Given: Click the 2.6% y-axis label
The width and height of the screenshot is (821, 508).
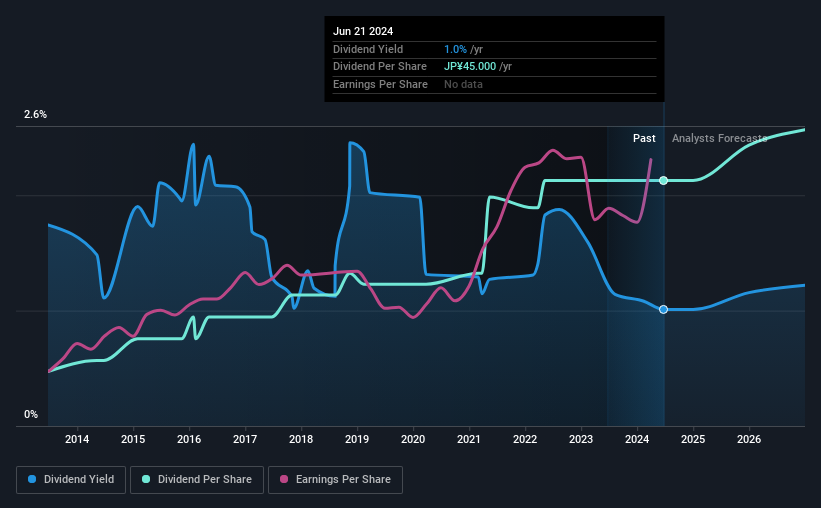Looking at the screenshot, I should [x=35, y=114].
